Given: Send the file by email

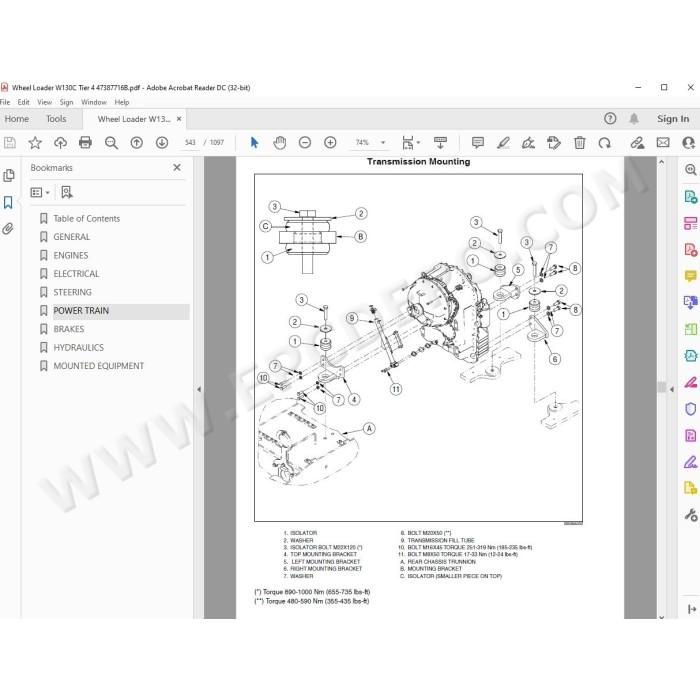Looking at the screenshot, I should click(663, 143).
